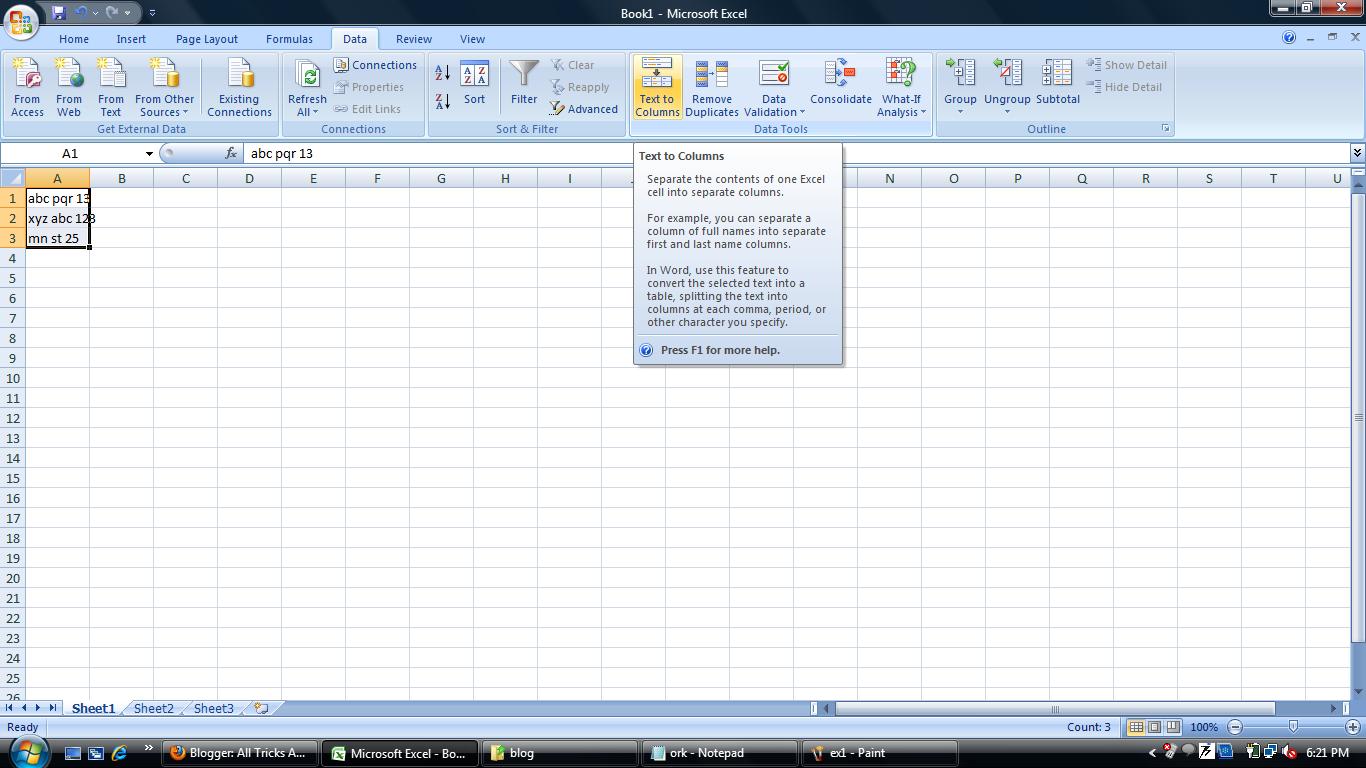Click the 100% zoom level

pos(1204,727)
